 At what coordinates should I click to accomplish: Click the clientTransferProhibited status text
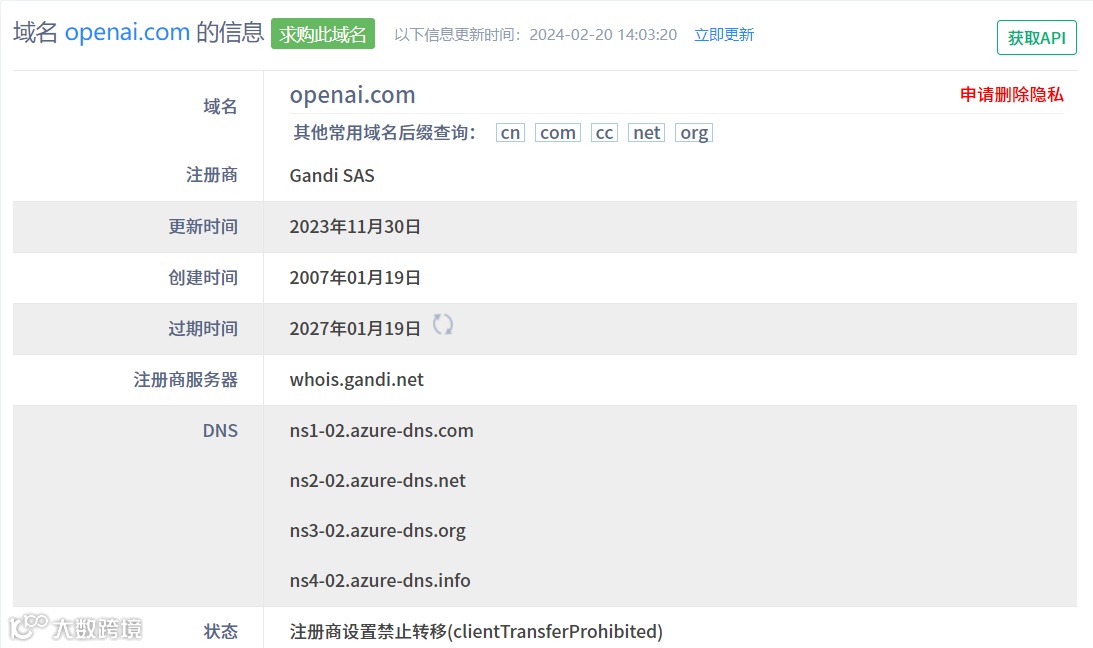click(x=474, y=631)
